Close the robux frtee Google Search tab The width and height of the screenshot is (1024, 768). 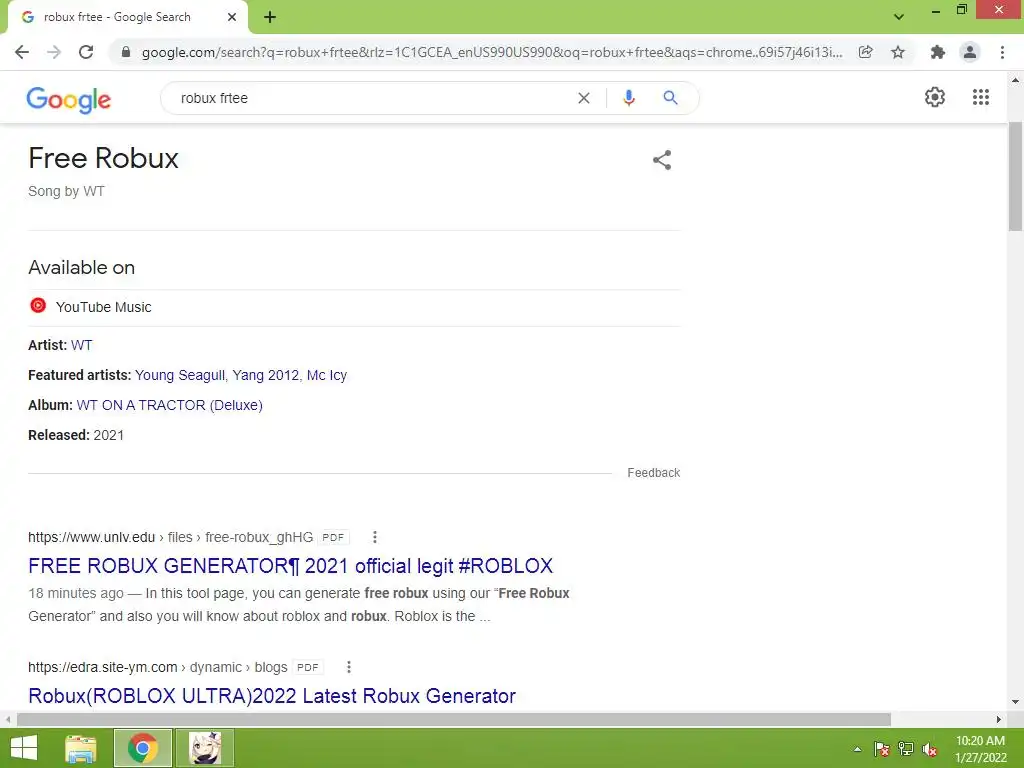pyautogui.click(x=232, y=17)
